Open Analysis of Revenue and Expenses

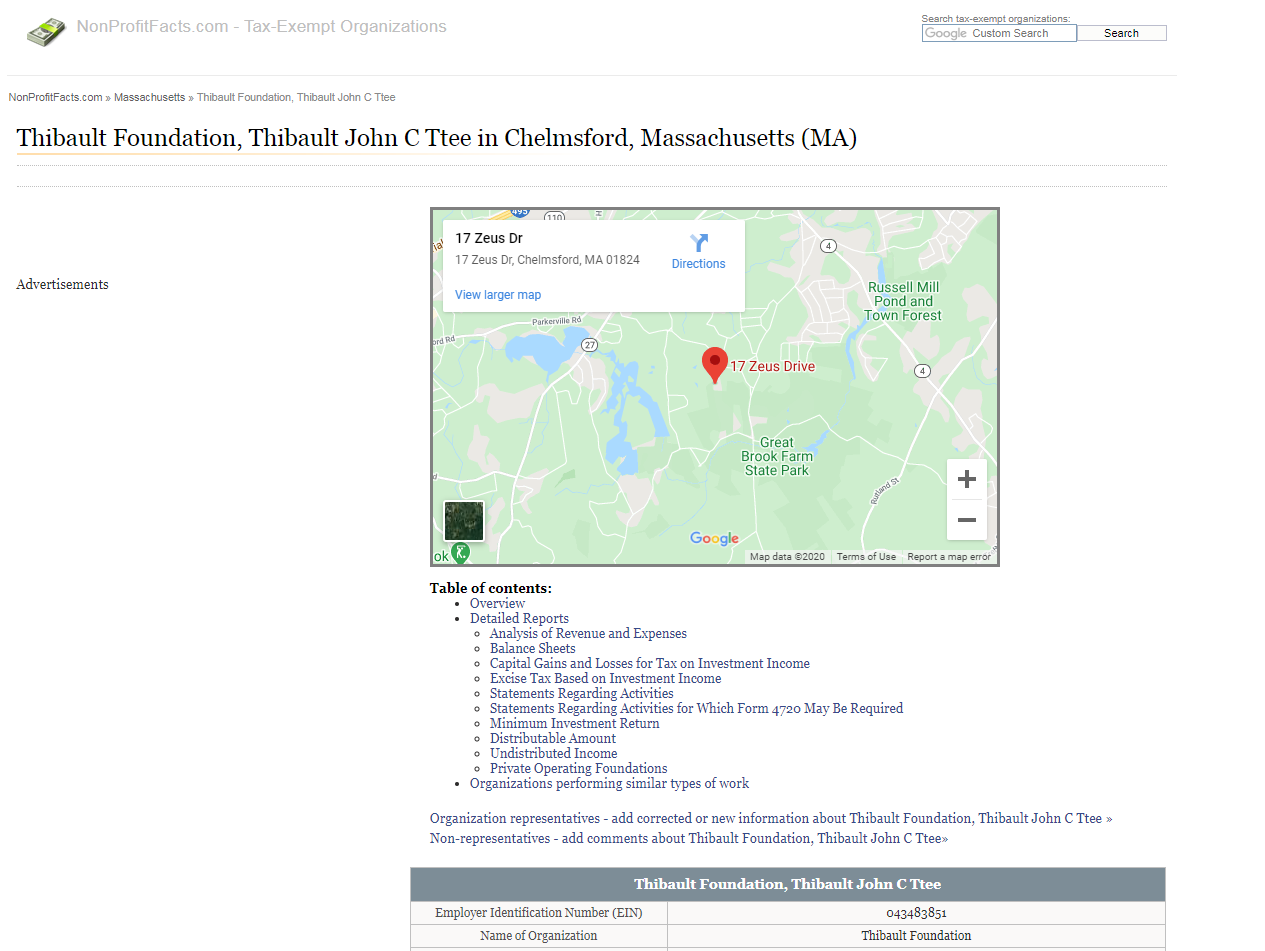point(588,633)
